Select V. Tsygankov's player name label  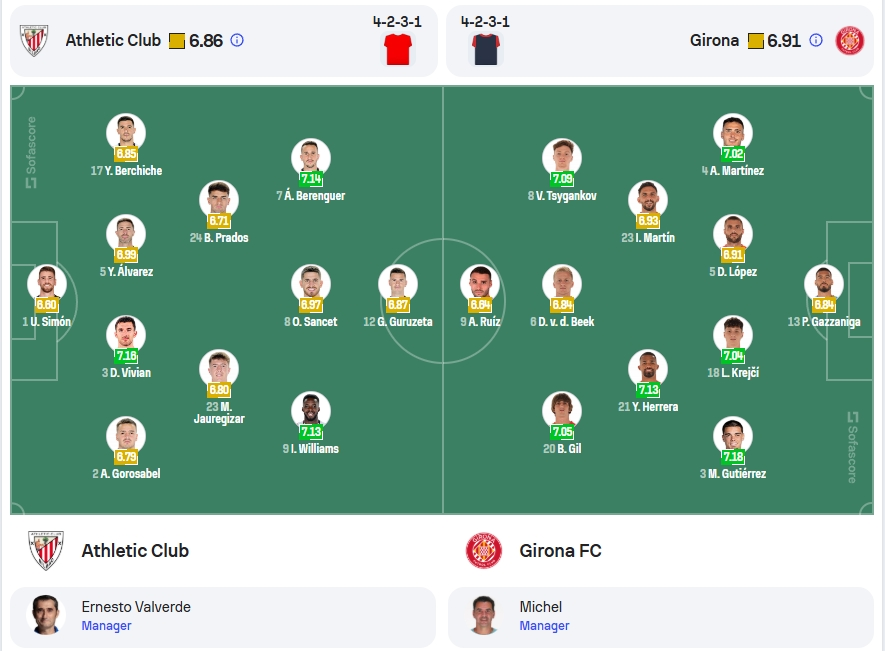[x=562, y=196]
